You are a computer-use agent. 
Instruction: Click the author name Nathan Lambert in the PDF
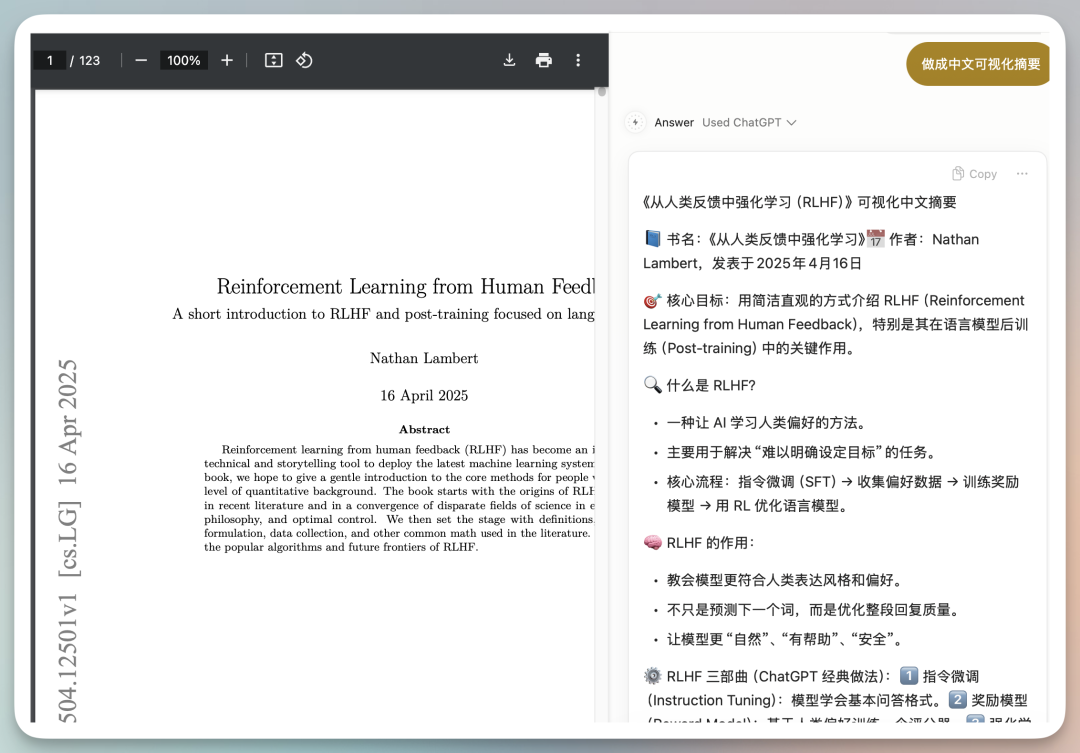point(424,358)
